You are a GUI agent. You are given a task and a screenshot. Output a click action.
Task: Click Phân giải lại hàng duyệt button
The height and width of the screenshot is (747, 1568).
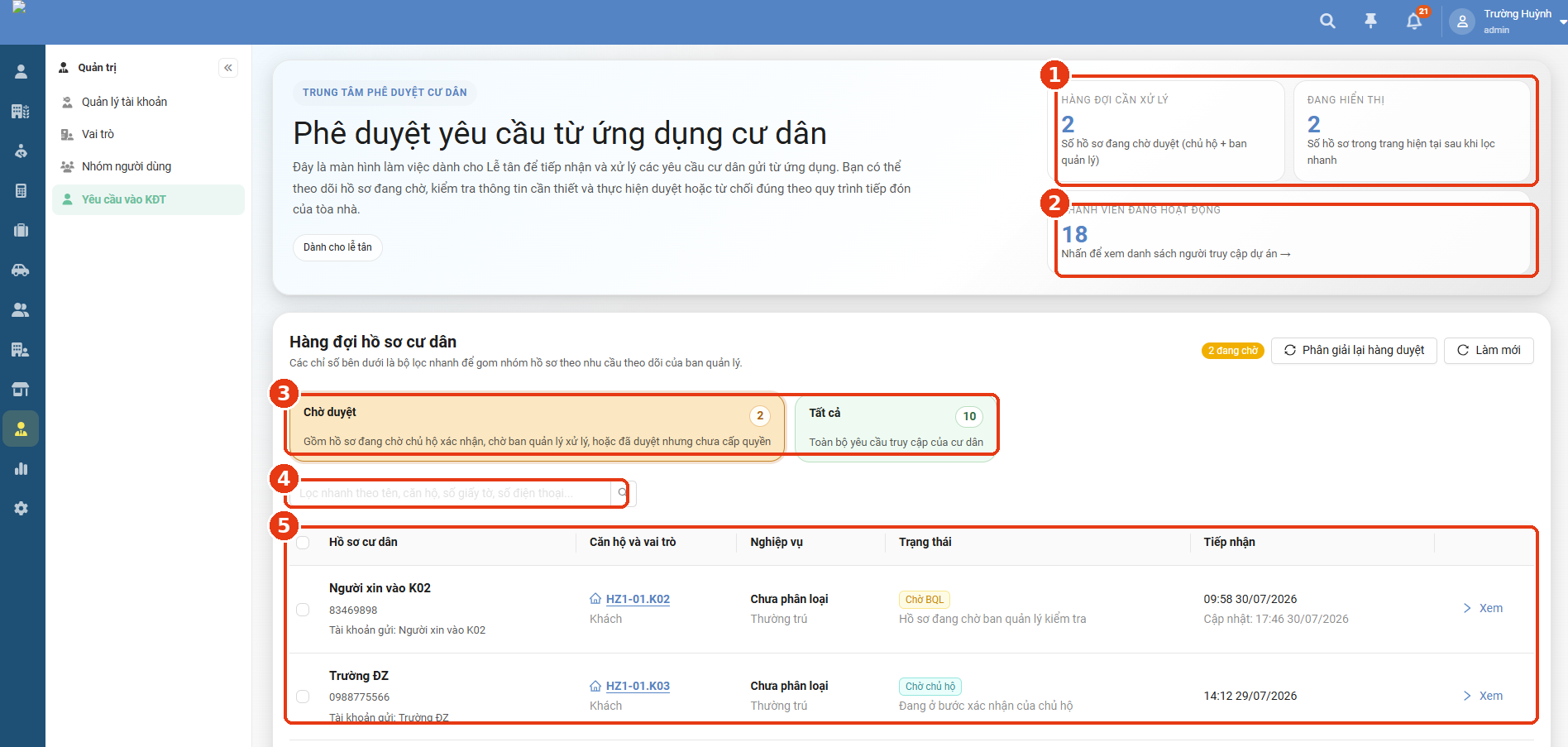[1354, 350]
